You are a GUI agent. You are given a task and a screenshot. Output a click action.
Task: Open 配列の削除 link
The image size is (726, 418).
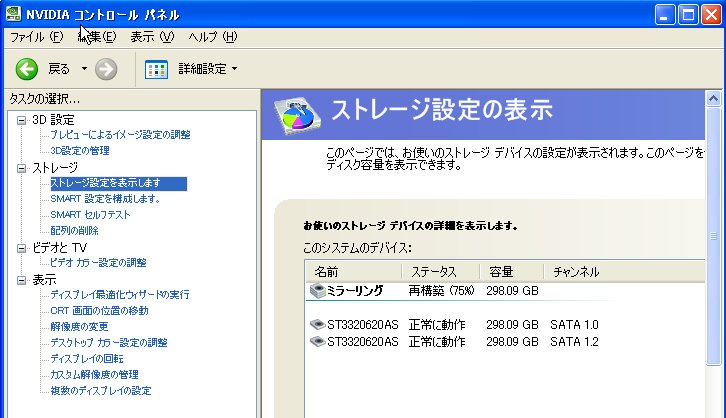coord(75,231)
